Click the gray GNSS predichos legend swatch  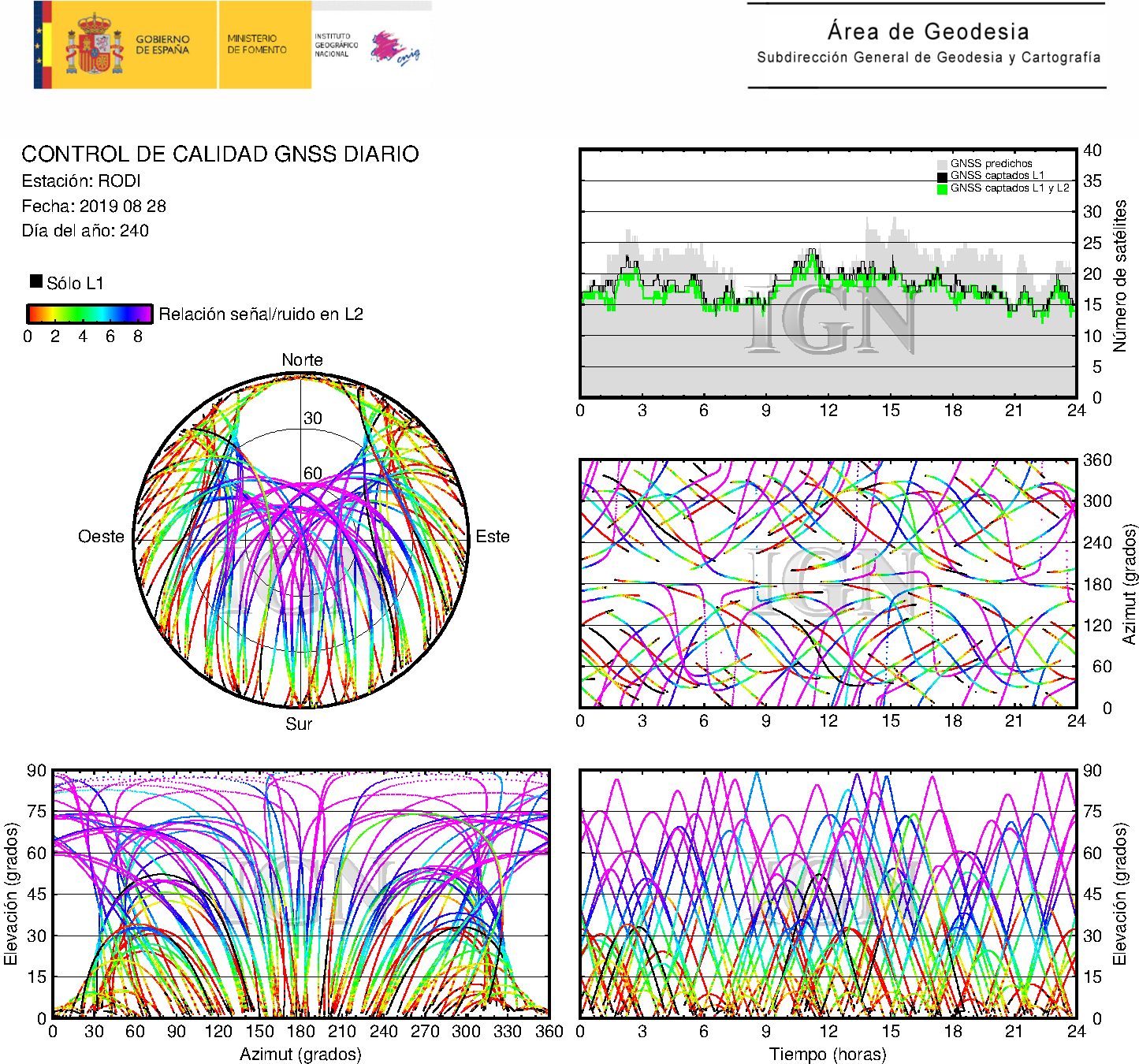(x=942, y=164)
